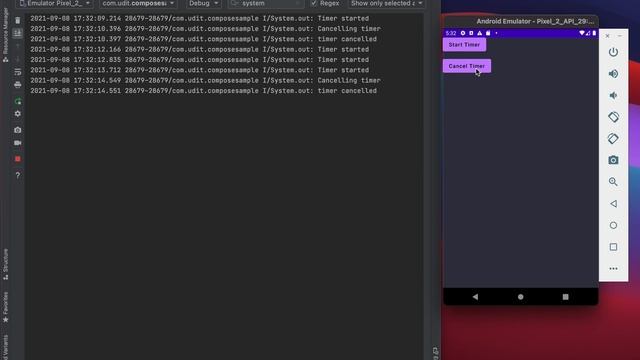Open logcat settings gear icon

18,113
